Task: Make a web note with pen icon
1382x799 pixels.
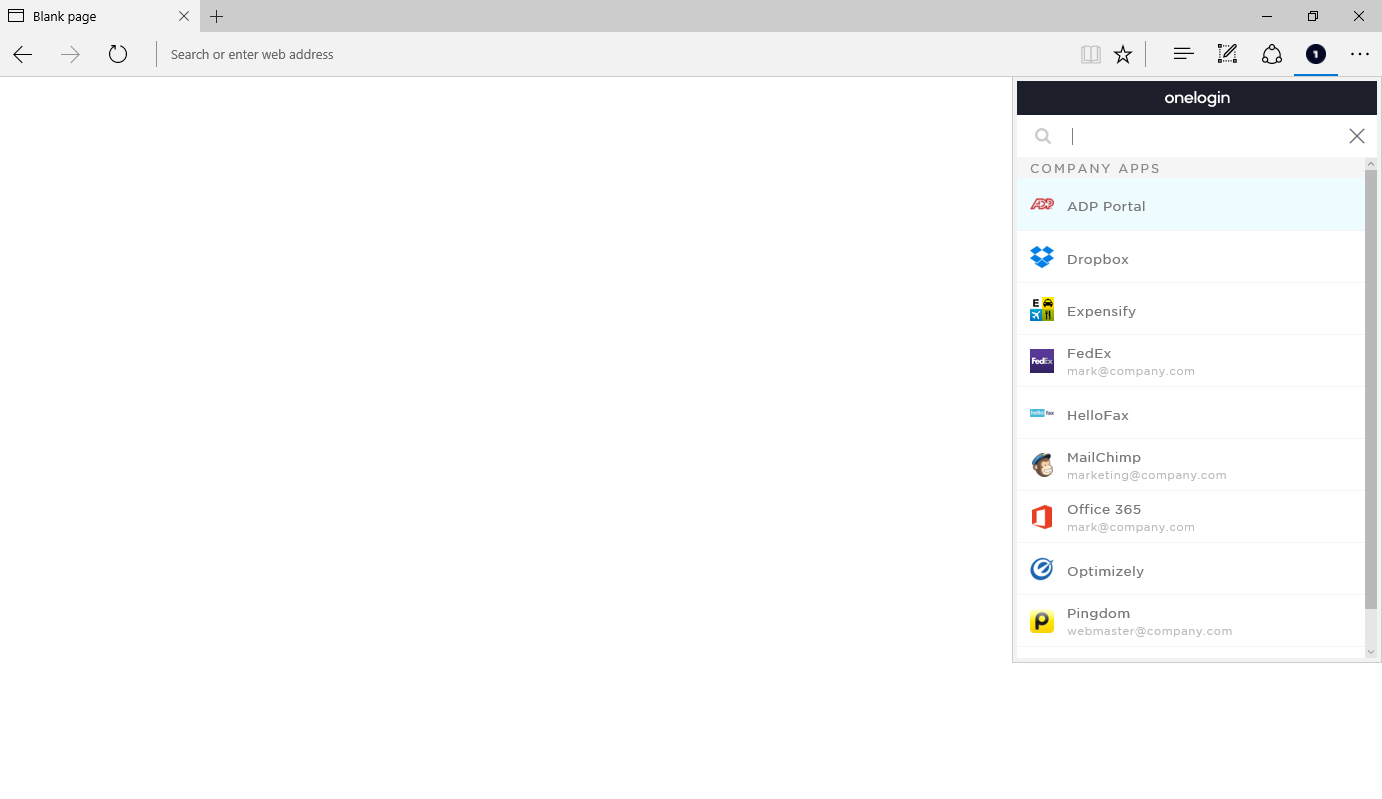Action: (x=1227, y=54)
